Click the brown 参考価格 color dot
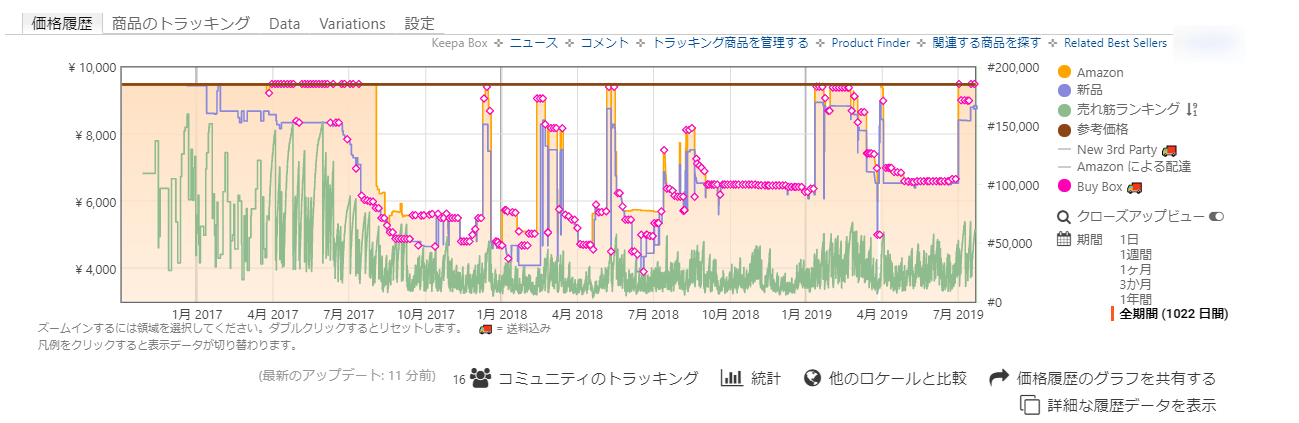Viewport: 1299px width, 423px height. point(1064,129)
